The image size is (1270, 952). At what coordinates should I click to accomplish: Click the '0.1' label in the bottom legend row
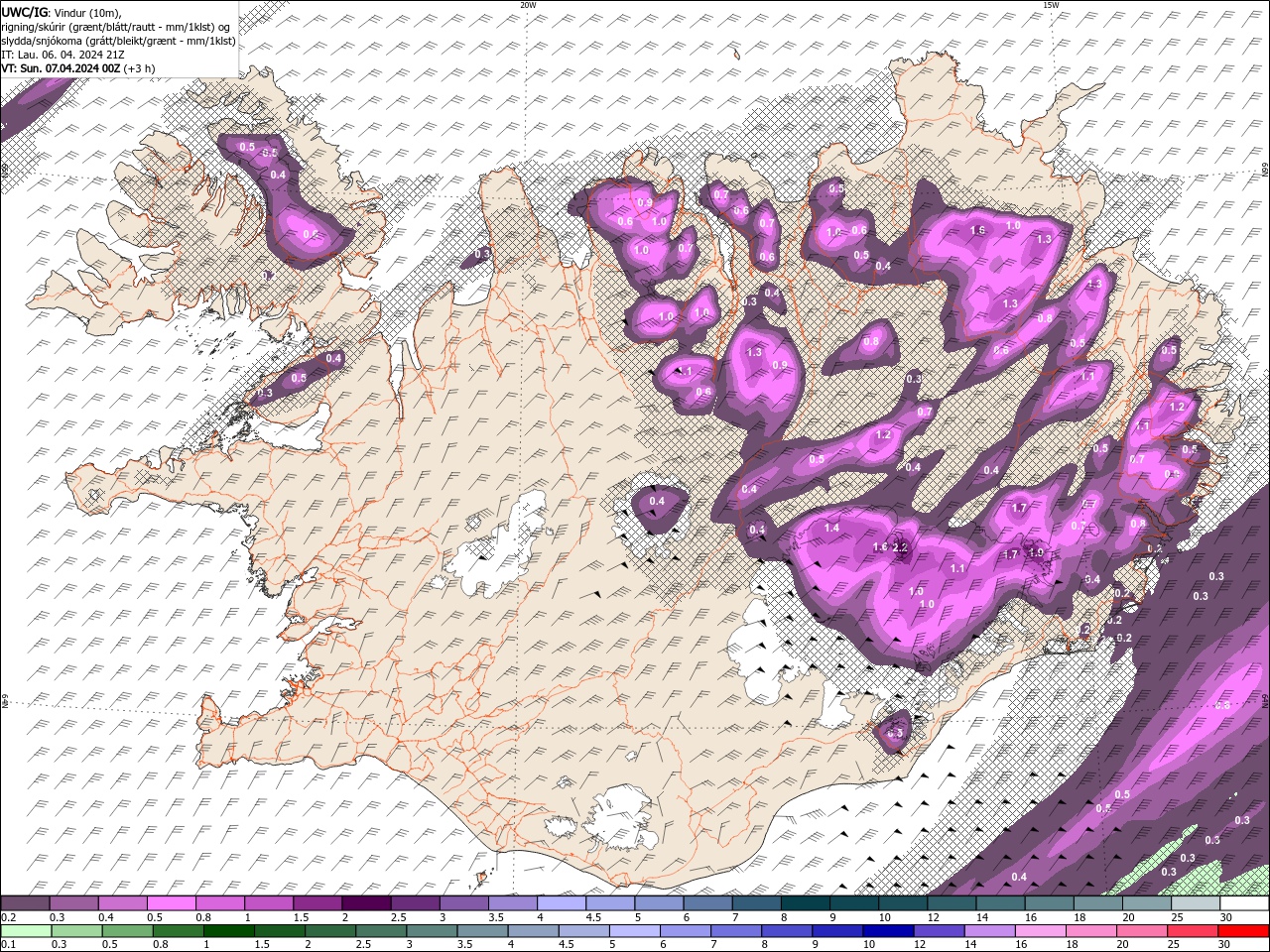[9, 945]
